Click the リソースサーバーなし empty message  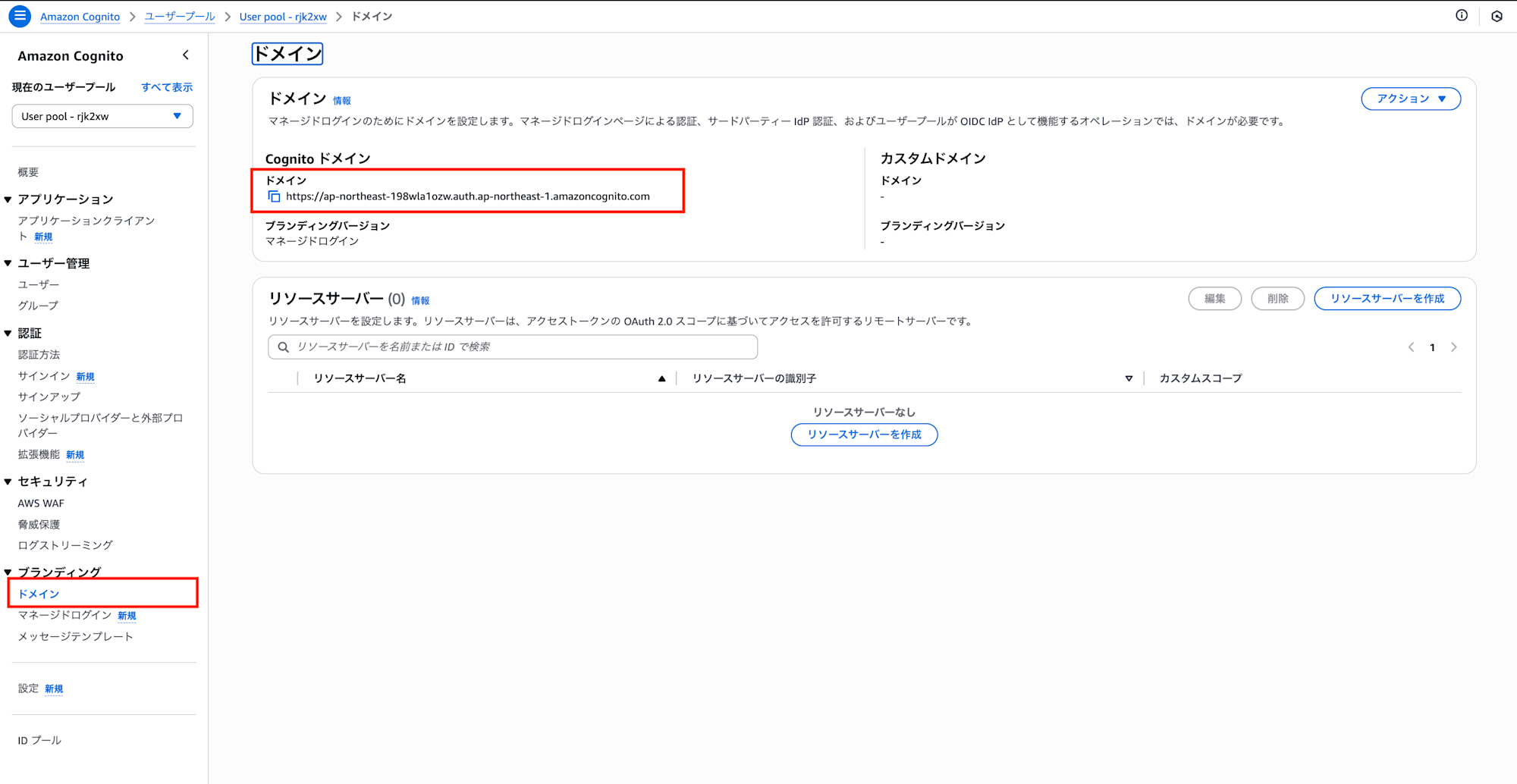pyautogui.click(x=864, y=412)
